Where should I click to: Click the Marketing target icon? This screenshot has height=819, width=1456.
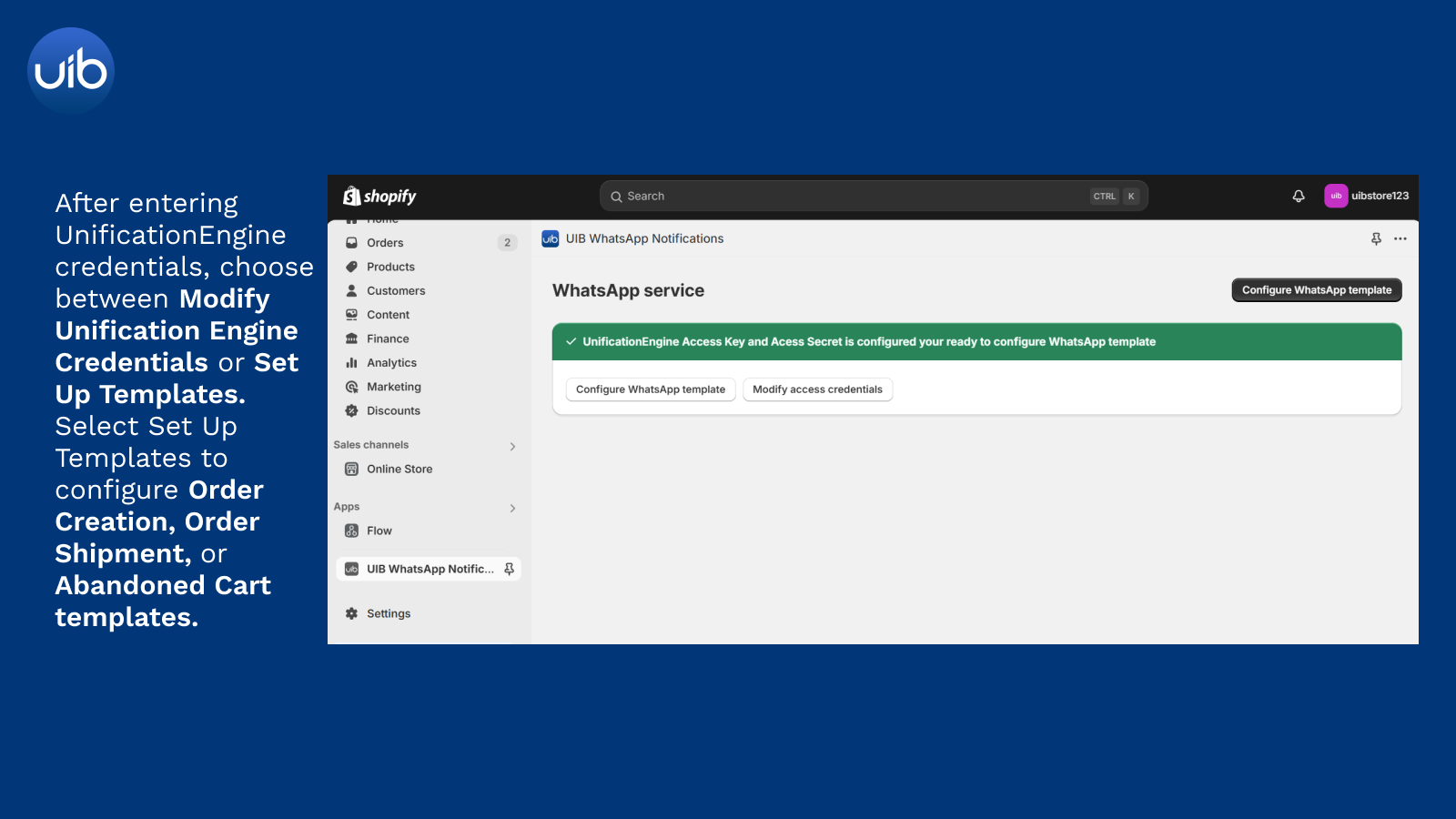coord(351,387)
